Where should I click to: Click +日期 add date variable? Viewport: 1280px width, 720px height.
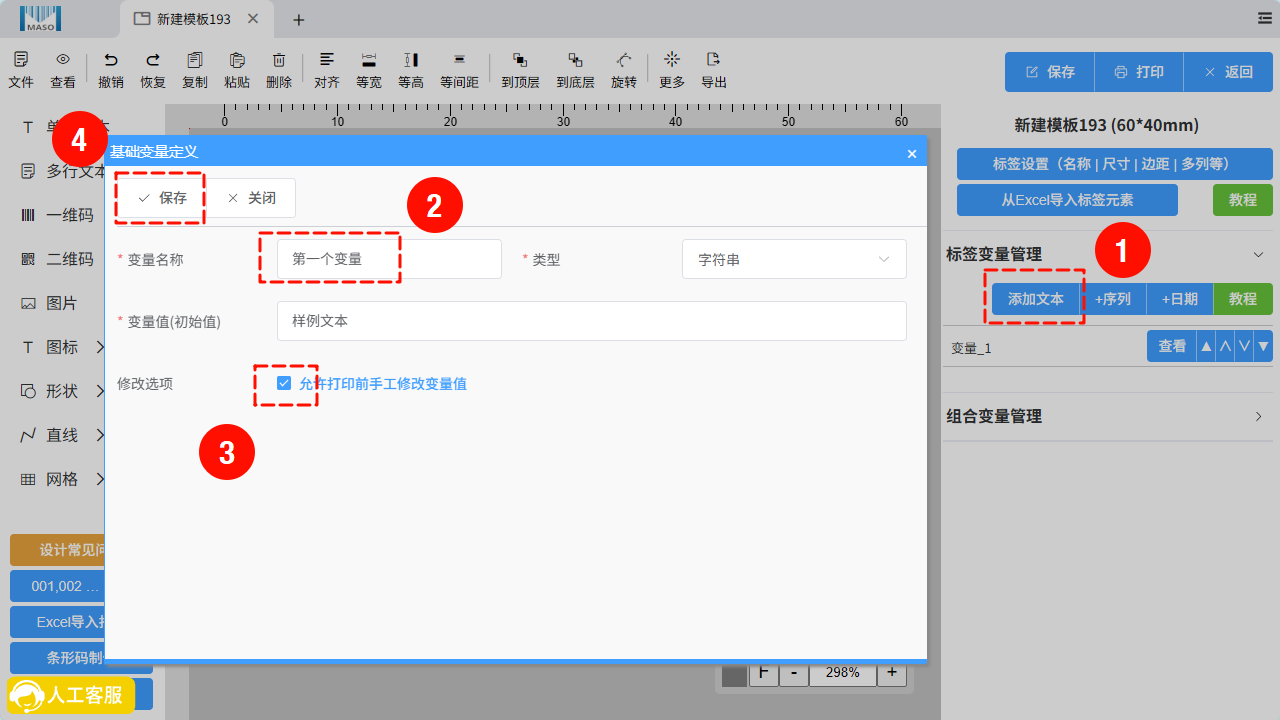1180,299
